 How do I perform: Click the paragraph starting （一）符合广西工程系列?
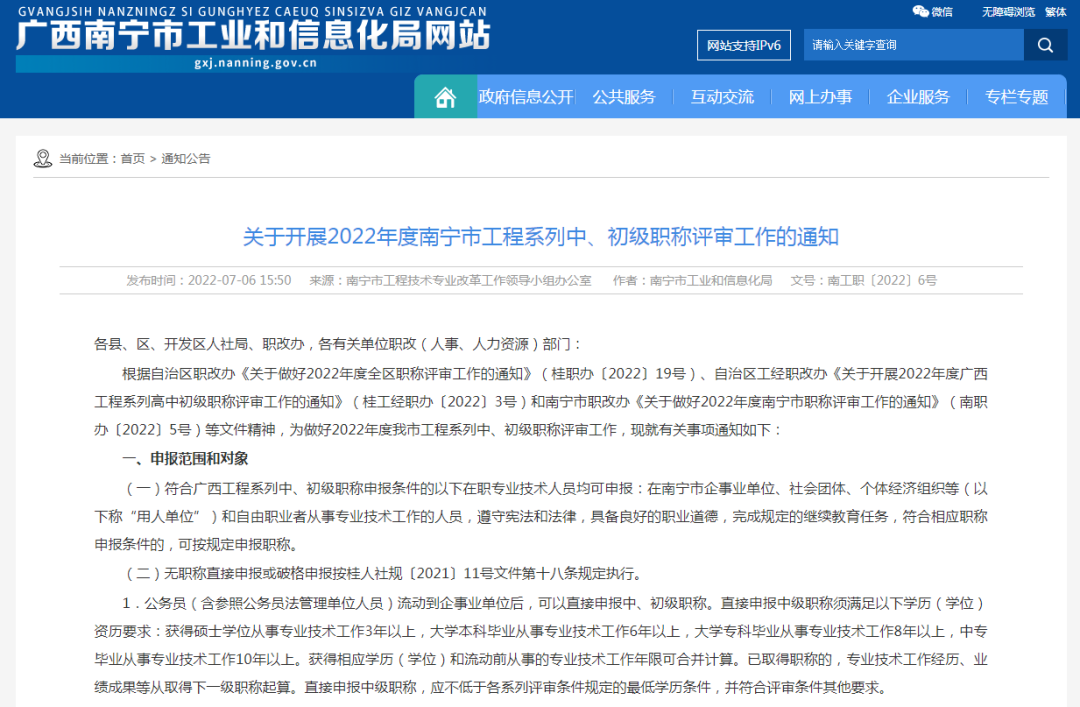(541, 517)
